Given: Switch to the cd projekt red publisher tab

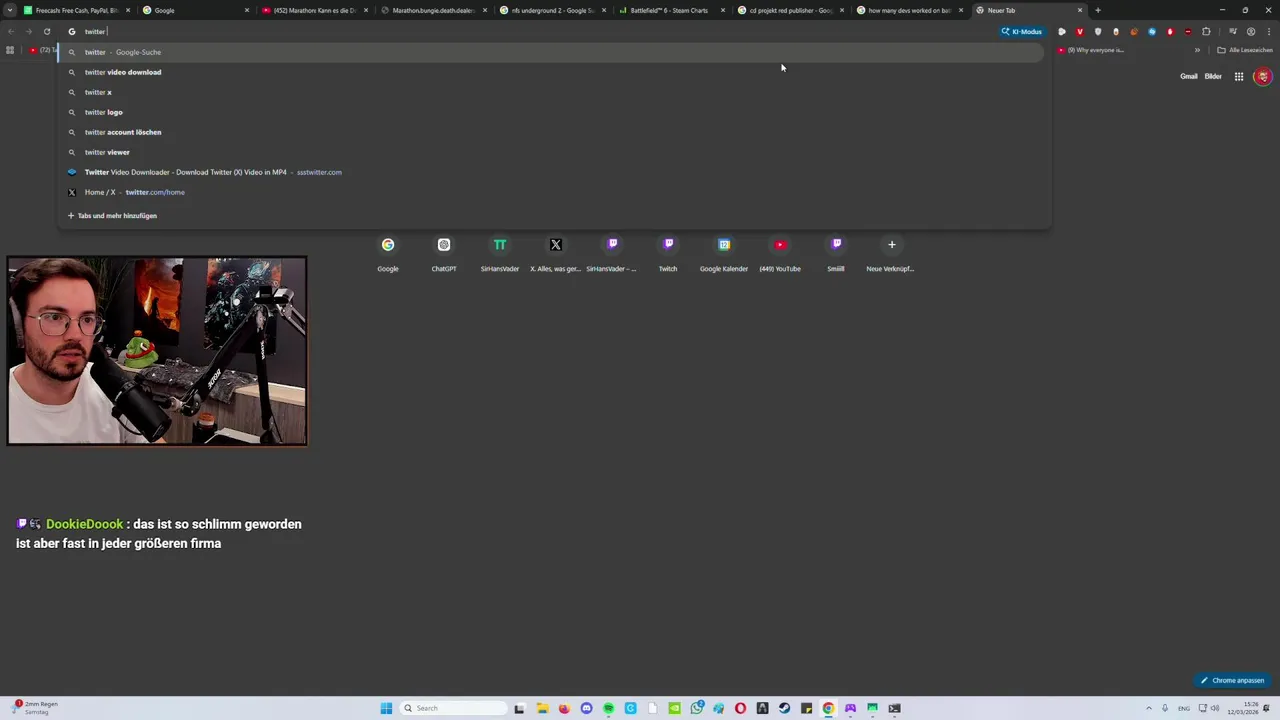Looking at the screenshot, I should tap(790, 10).
